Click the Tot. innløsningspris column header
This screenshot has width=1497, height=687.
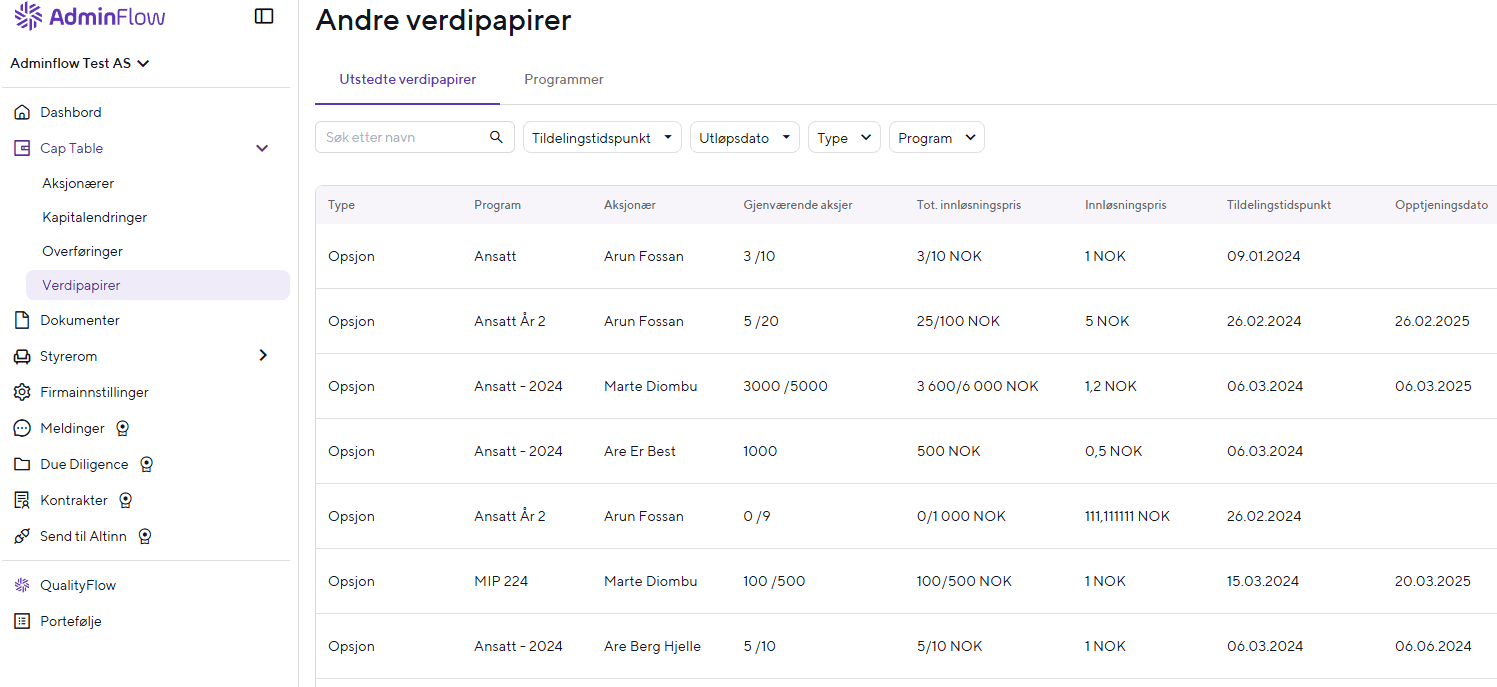tap(969, 205)
